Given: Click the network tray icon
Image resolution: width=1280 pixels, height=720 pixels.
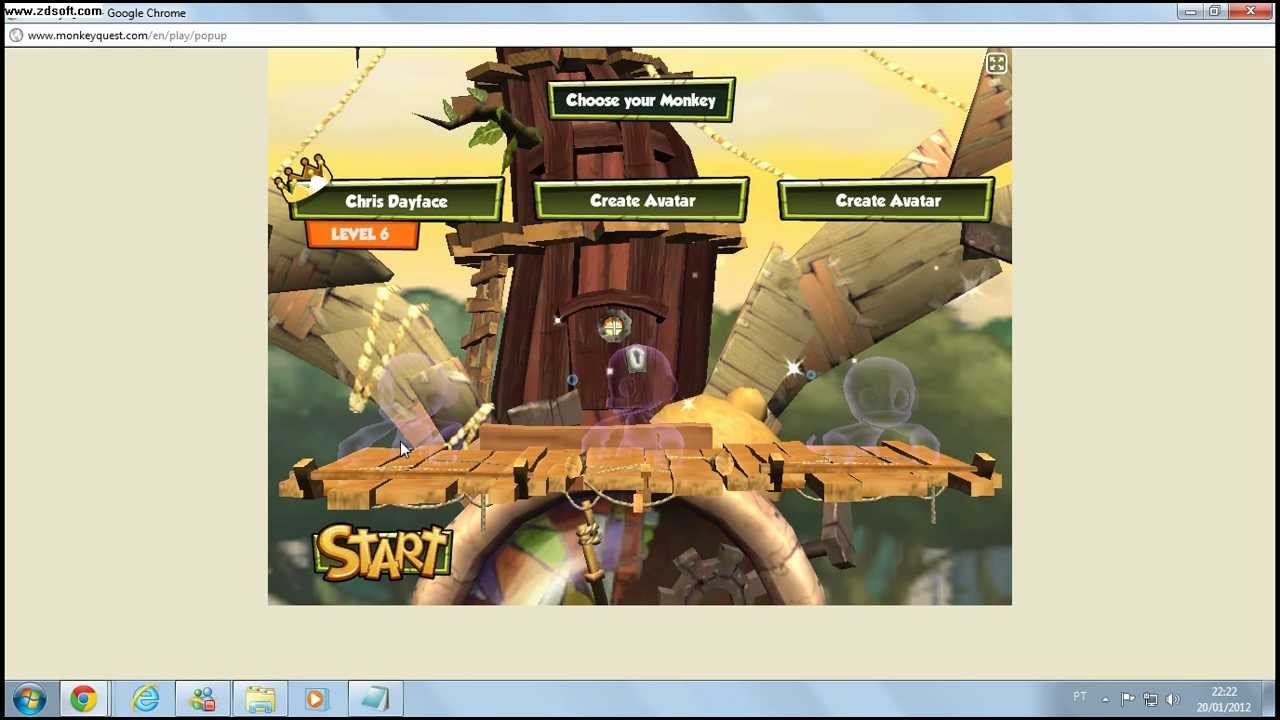Looking at the screenshot, I should click(1150, 699).
